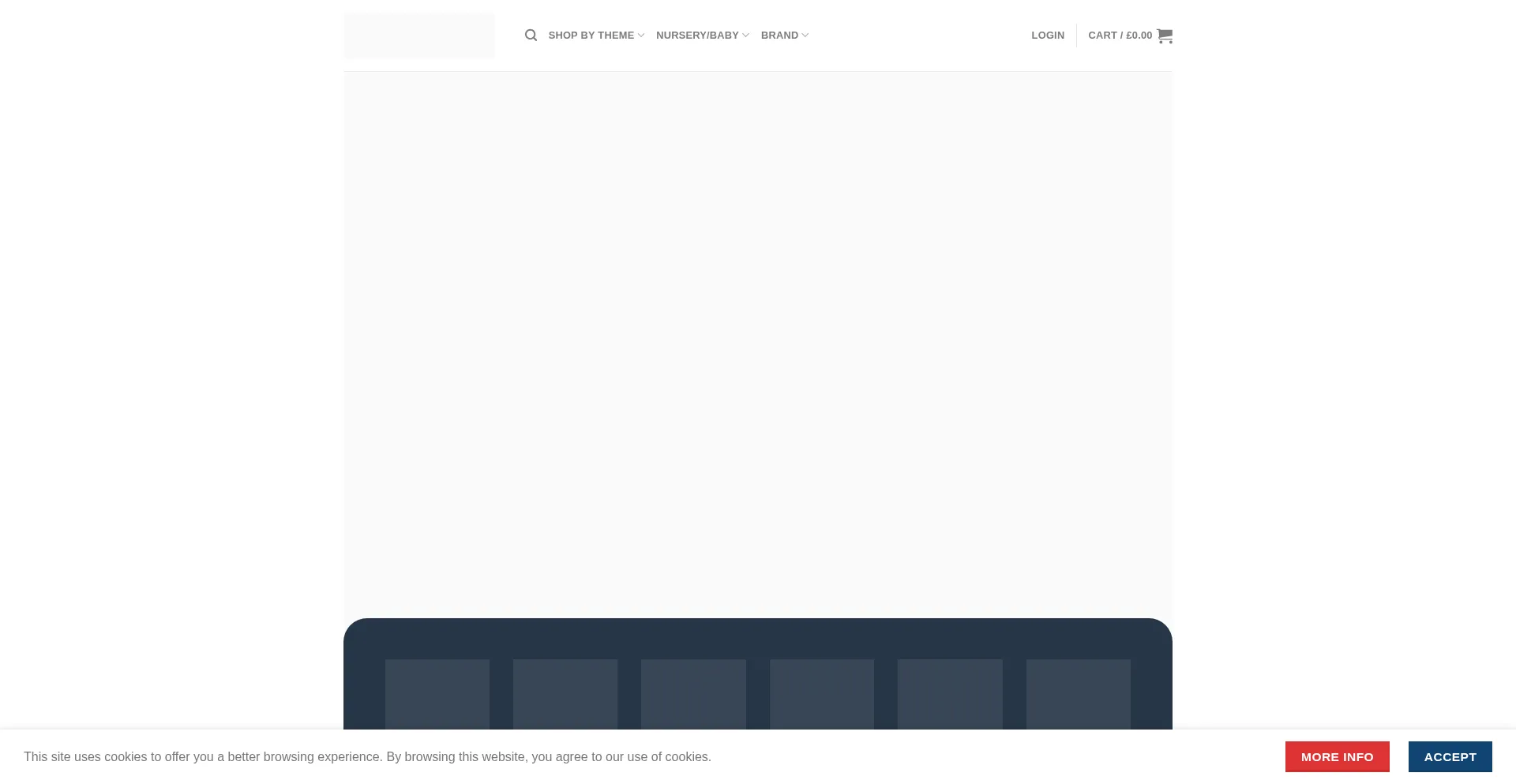Go to the Login page
The width and height of the screenshot is (1516, 784).
[1047, 36]
